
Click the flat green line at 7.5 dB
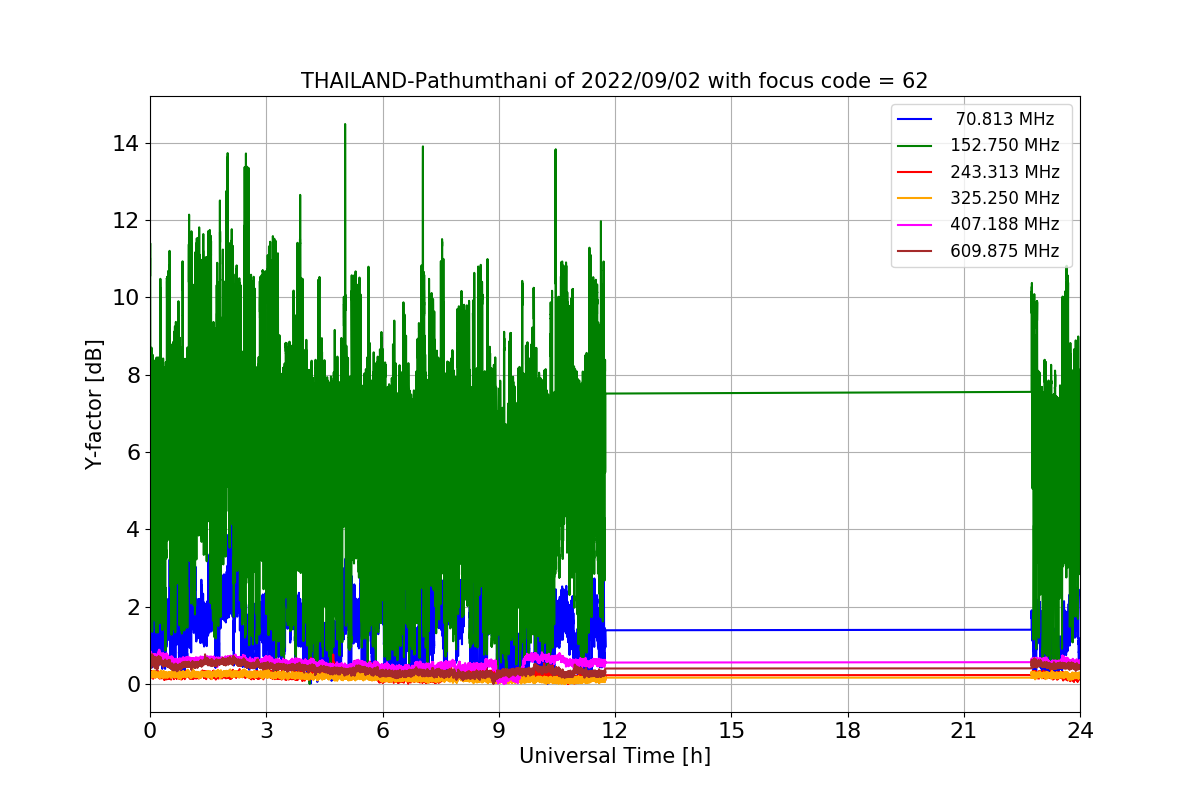818,392
